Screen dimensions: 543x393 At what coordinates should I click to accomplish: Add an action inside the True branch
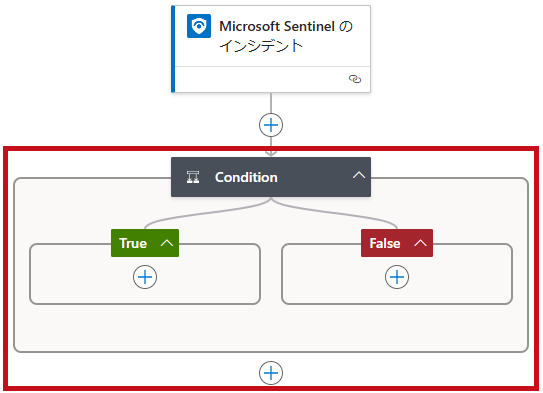click(x=145, y=277)
